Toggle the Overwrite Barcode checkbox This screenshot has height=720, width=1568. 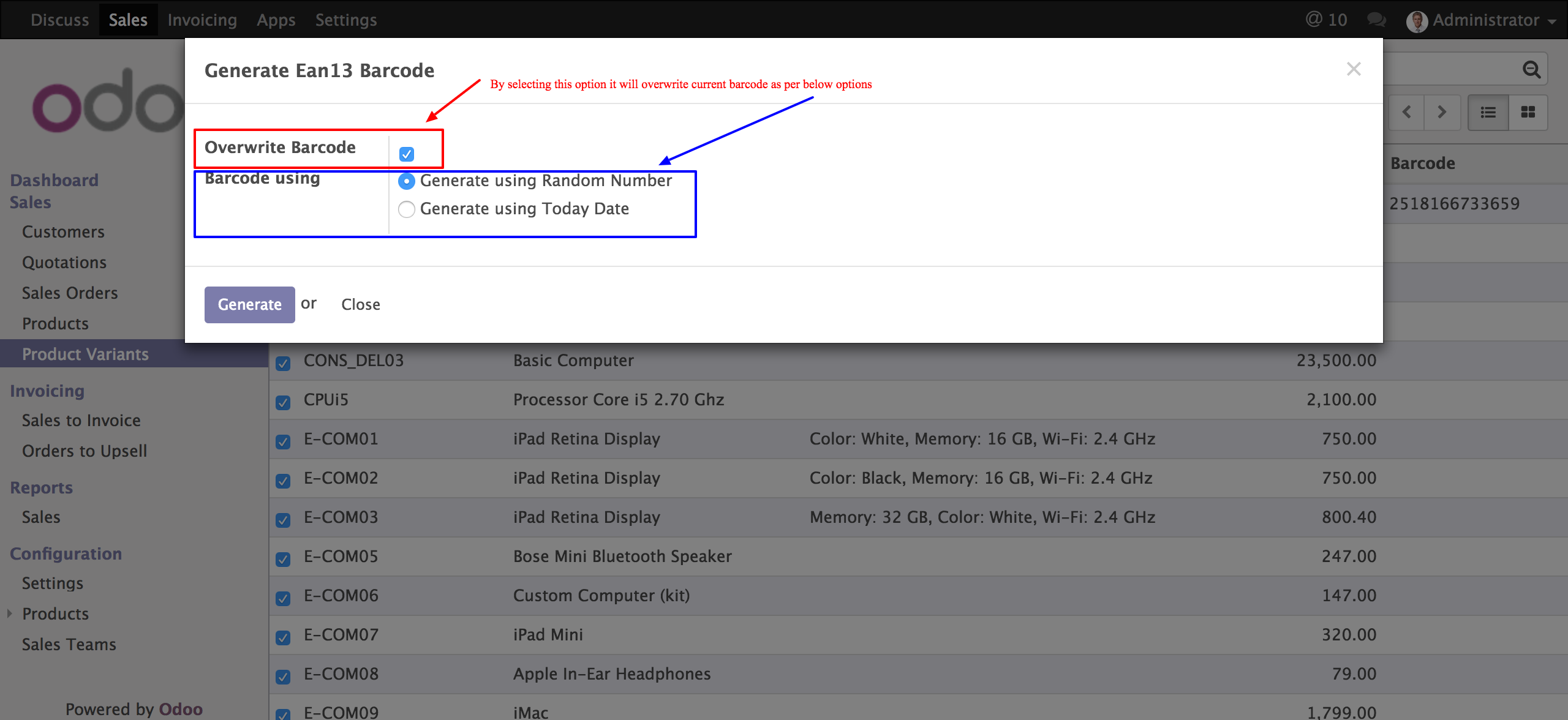[x=407, y=154]
